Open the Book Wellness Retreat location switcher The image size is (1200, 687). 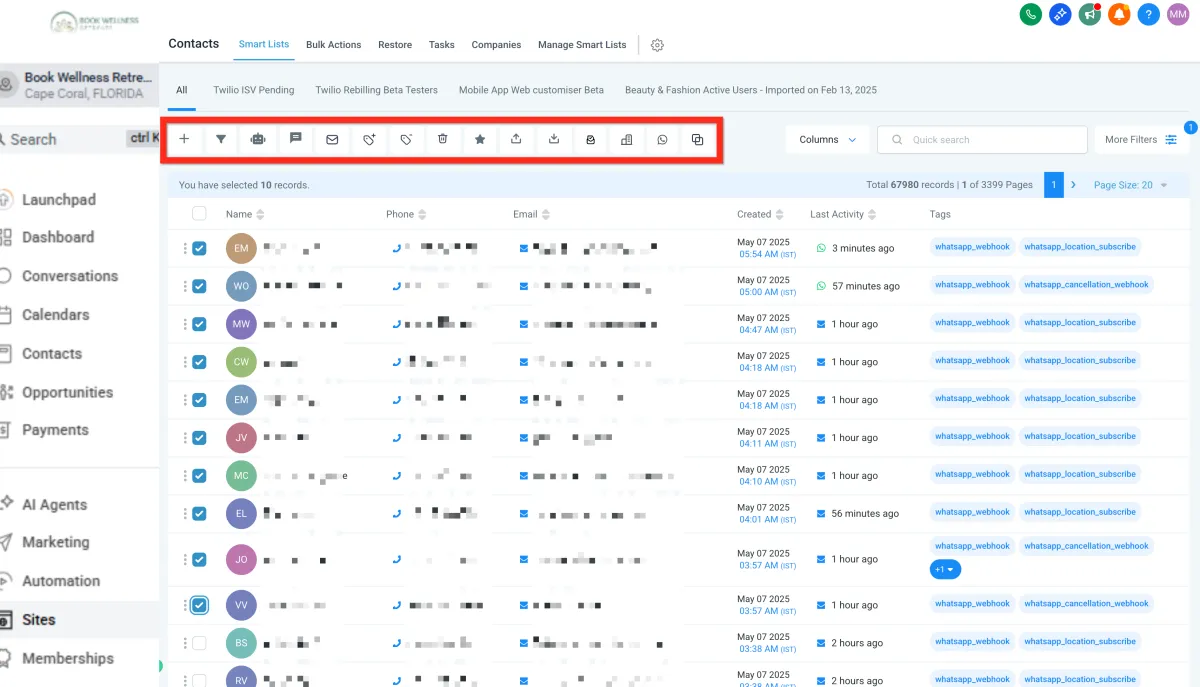coord(79,85)
